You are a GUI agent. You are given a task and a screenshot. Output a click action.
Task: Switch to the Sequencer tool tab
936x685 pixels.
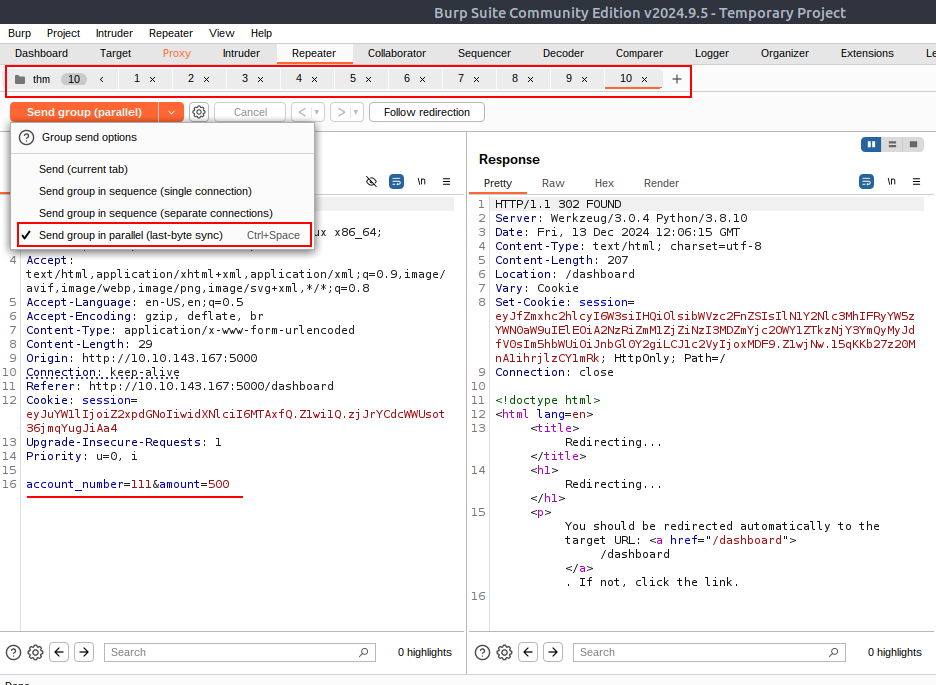[x=484, y=53]
